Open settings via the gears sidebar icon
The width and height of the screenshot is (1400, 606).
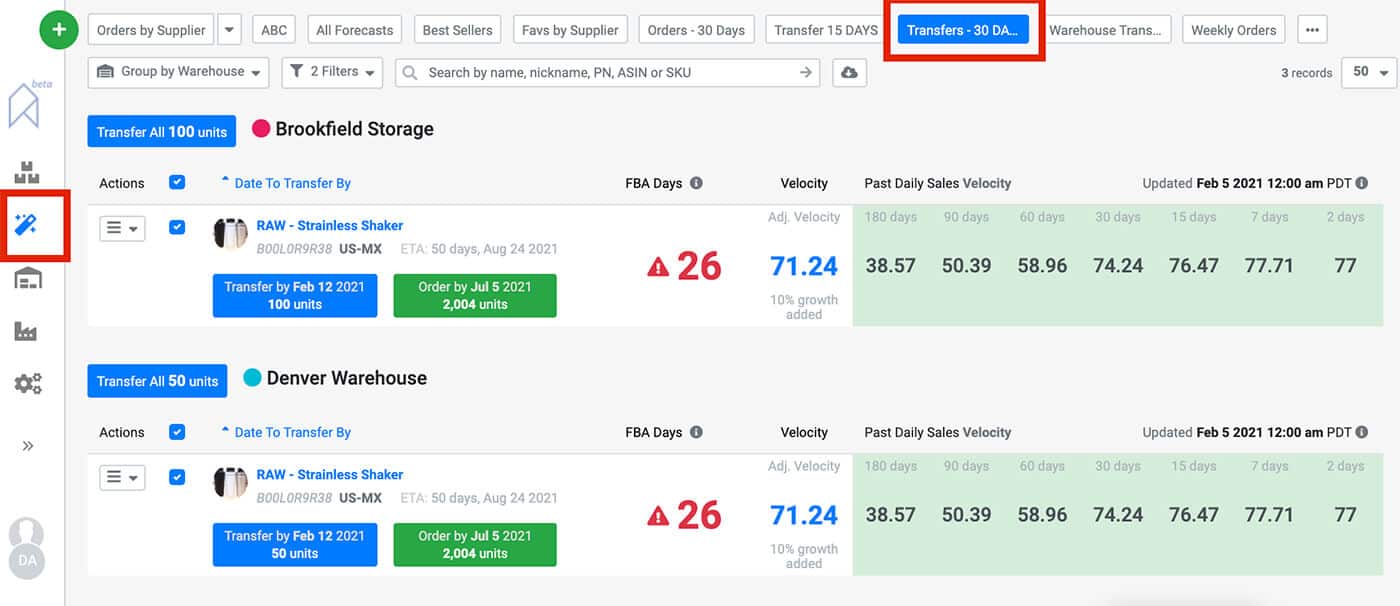[27, 383]
